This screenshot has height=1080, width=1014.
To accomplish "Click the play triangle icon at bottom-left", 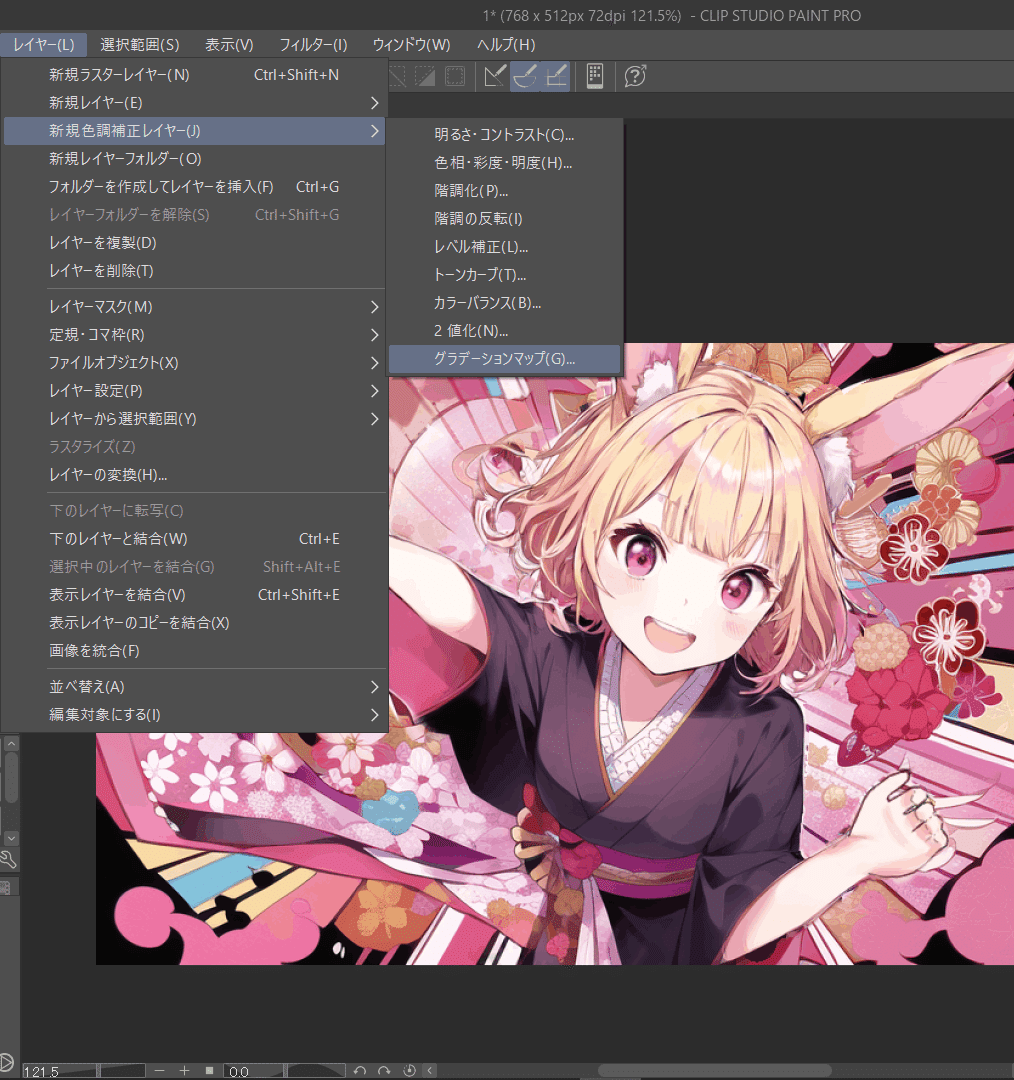I will click(x=6, y=1063).
